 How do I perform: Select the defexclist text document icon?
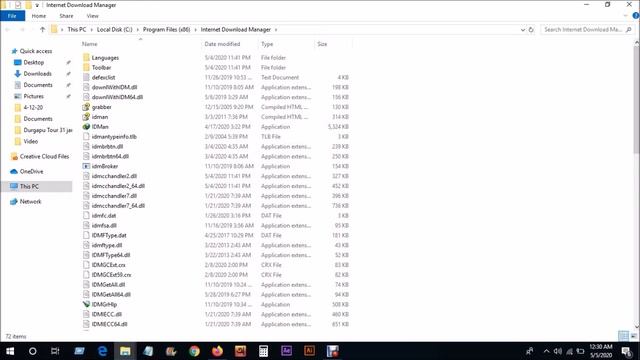(86, 77)
